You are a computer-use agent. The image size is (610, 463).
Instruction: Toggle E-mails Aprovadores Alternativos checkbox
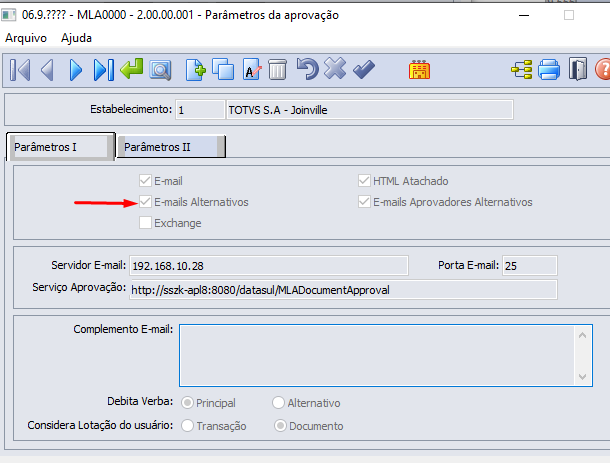coord(364,202)
